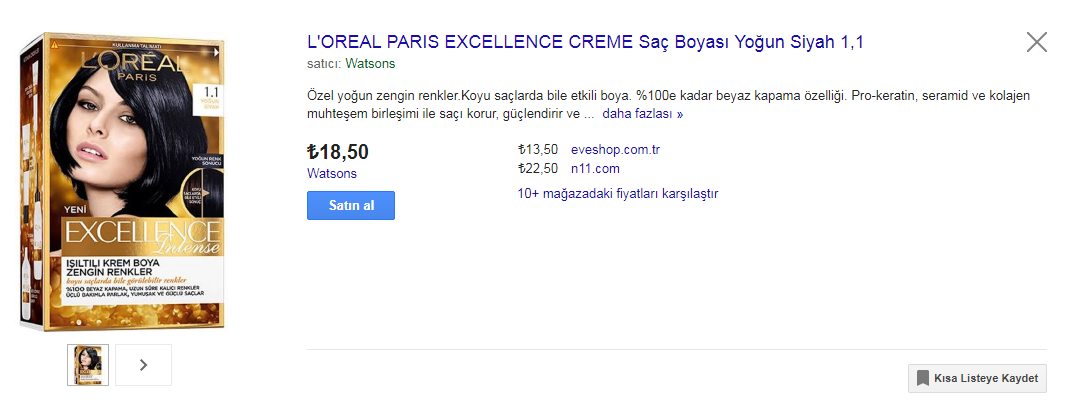The height and width of the screenshot is (402, 1069).
Task: Close the product details panel
Action: (1037, 42)
